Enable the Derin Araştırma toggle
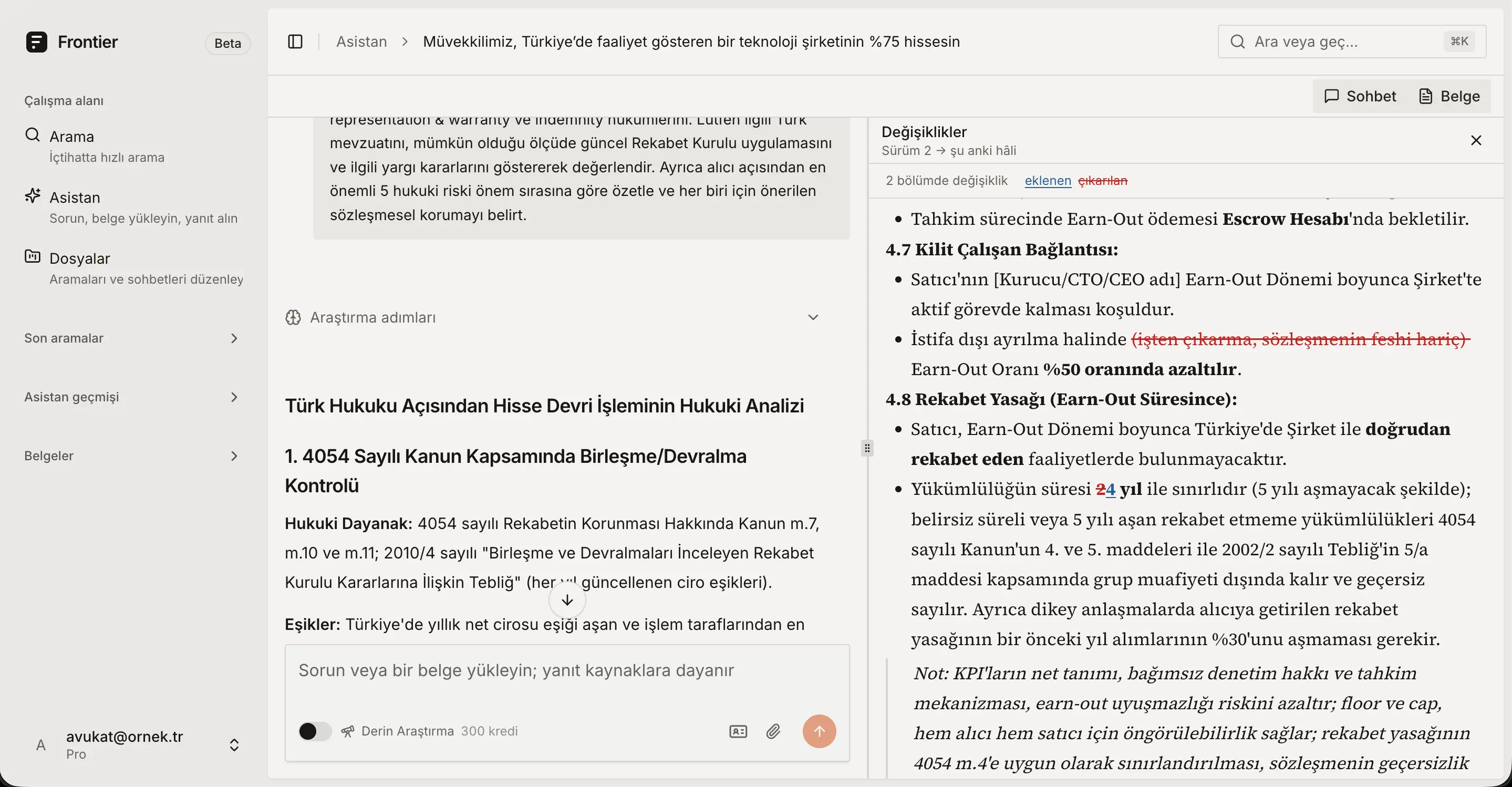The image size is (1512, 787). coord(315,731)
